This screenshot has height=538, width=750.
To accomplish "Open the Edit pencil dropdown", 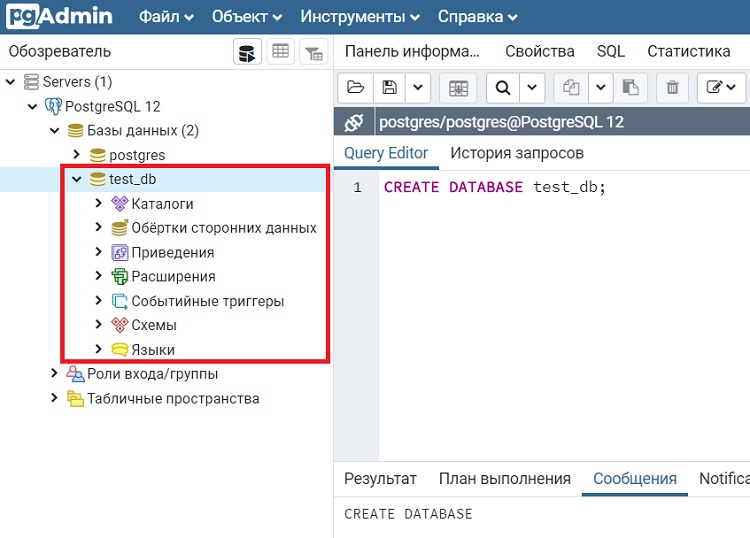I will pos(722,88).
